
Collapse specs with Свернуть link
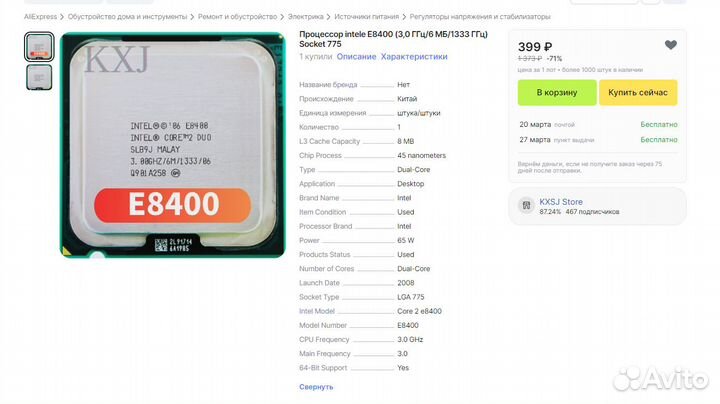[x=316, y=387]
